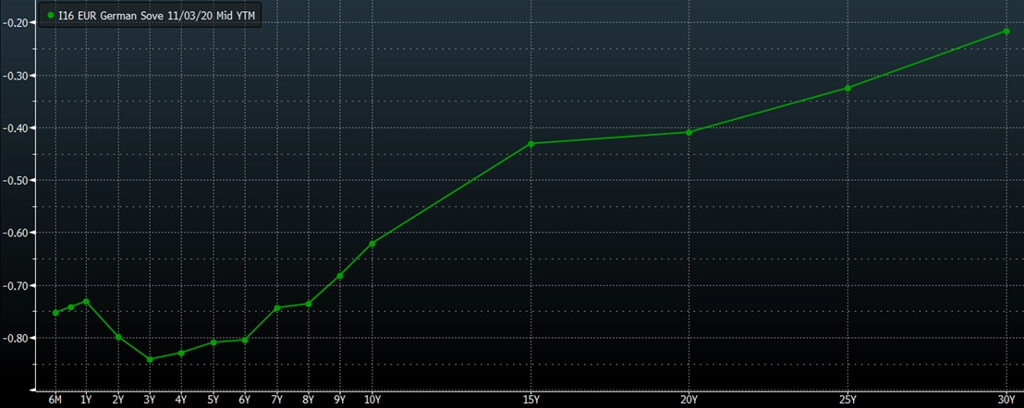The image size is (1024, 408).
Task: Click the 25Y x-axis label
Action: click(848, 399)
